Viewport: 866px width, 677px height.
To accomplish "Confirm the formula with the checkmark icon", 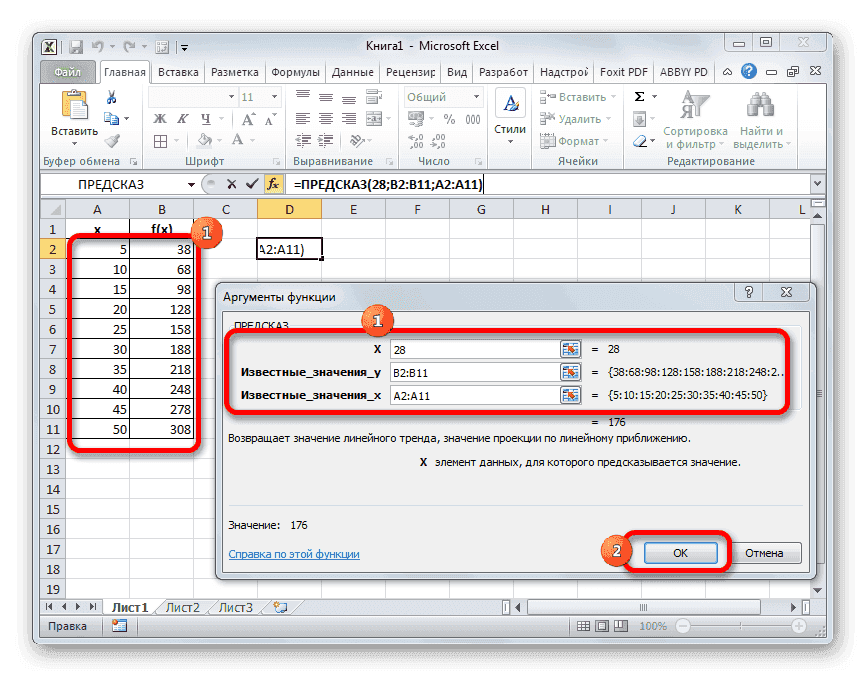I will [252, 185].
